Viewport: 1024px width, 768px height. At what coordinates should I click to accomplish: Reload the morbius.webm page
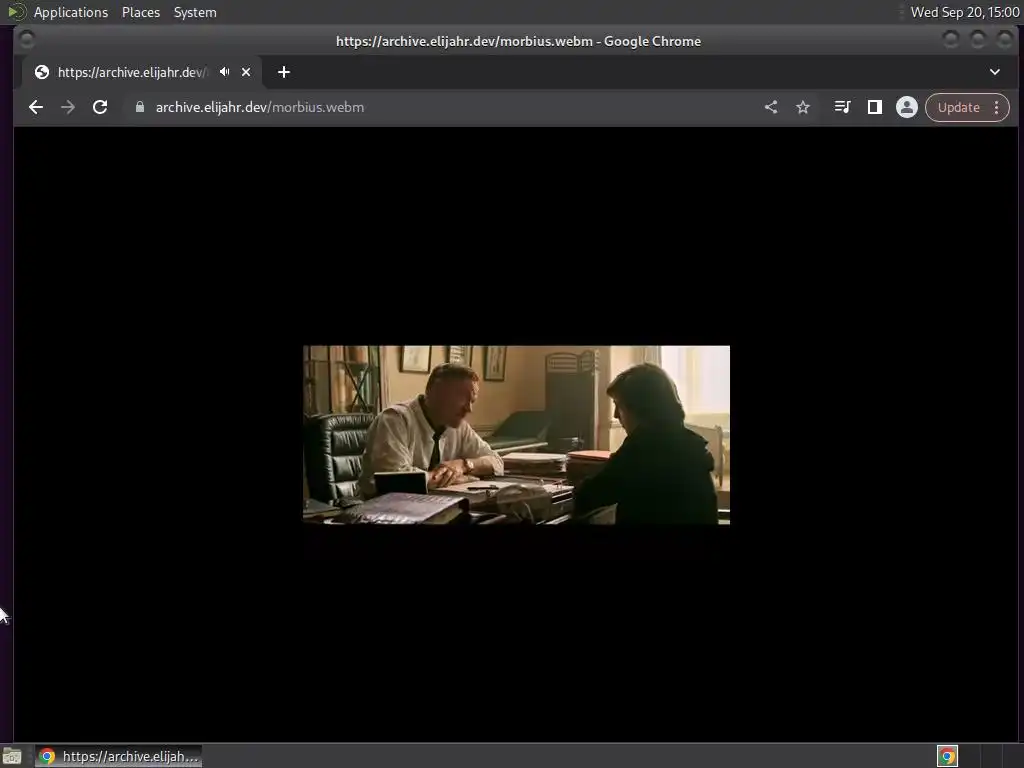point(100,107)
